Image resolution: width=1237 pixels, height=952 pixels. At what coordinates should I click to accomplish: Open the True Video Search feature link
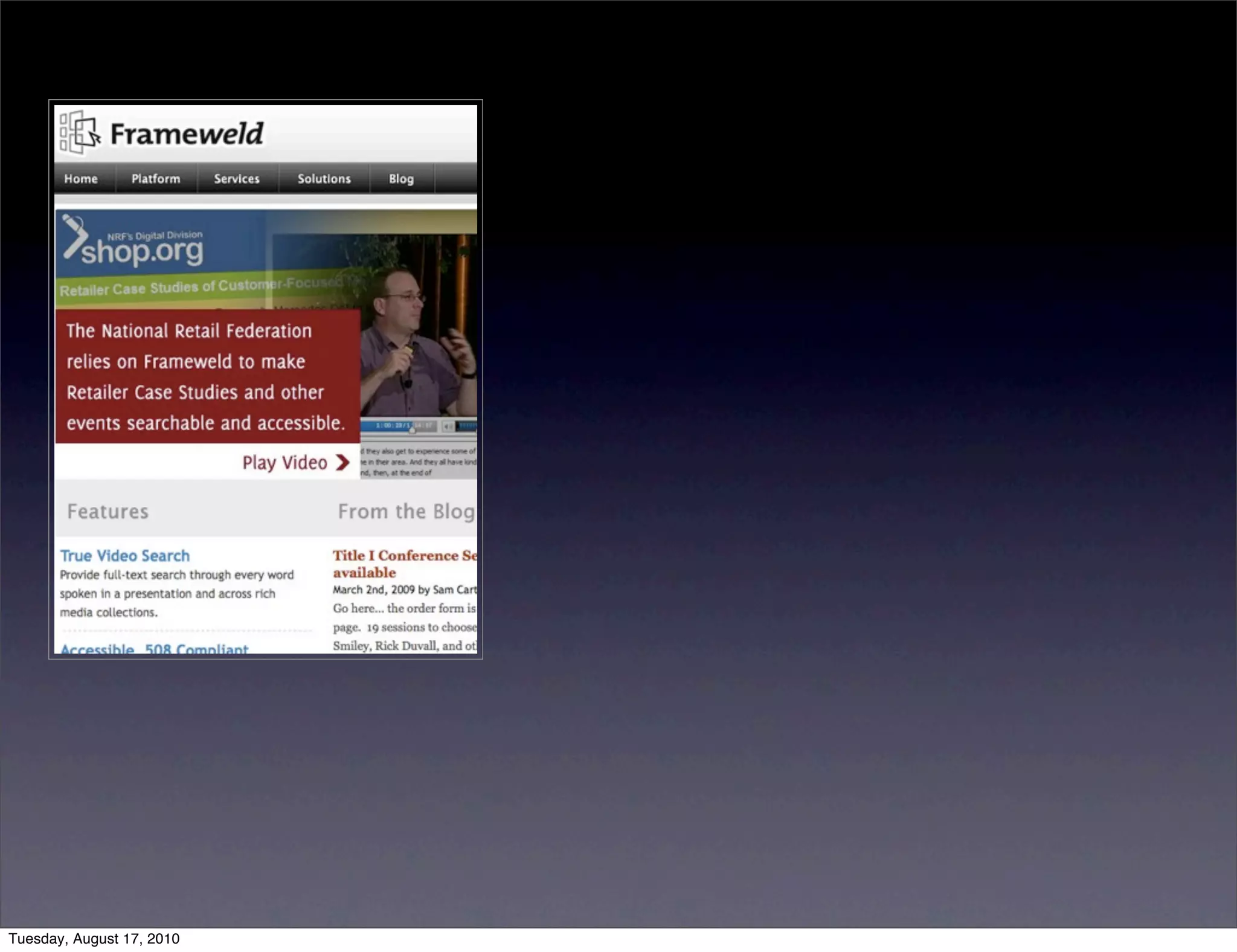tap(124, 556)
